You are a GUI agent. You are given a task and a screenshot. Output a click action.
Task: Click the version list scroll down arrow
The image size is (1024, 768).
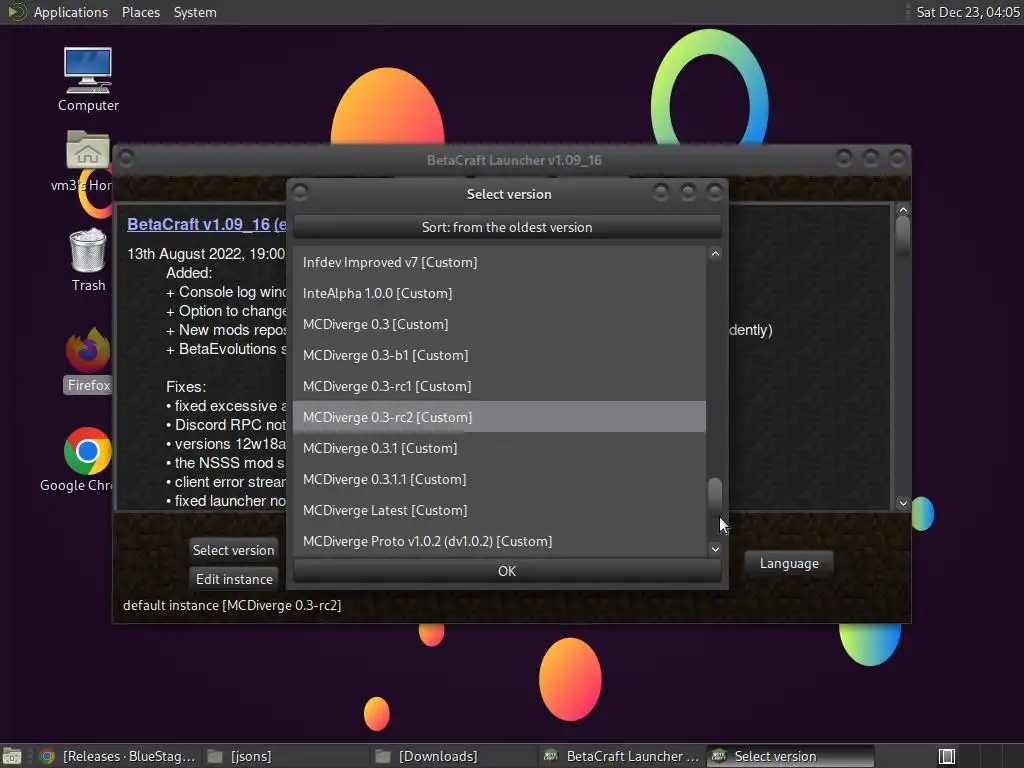point(715,549)
